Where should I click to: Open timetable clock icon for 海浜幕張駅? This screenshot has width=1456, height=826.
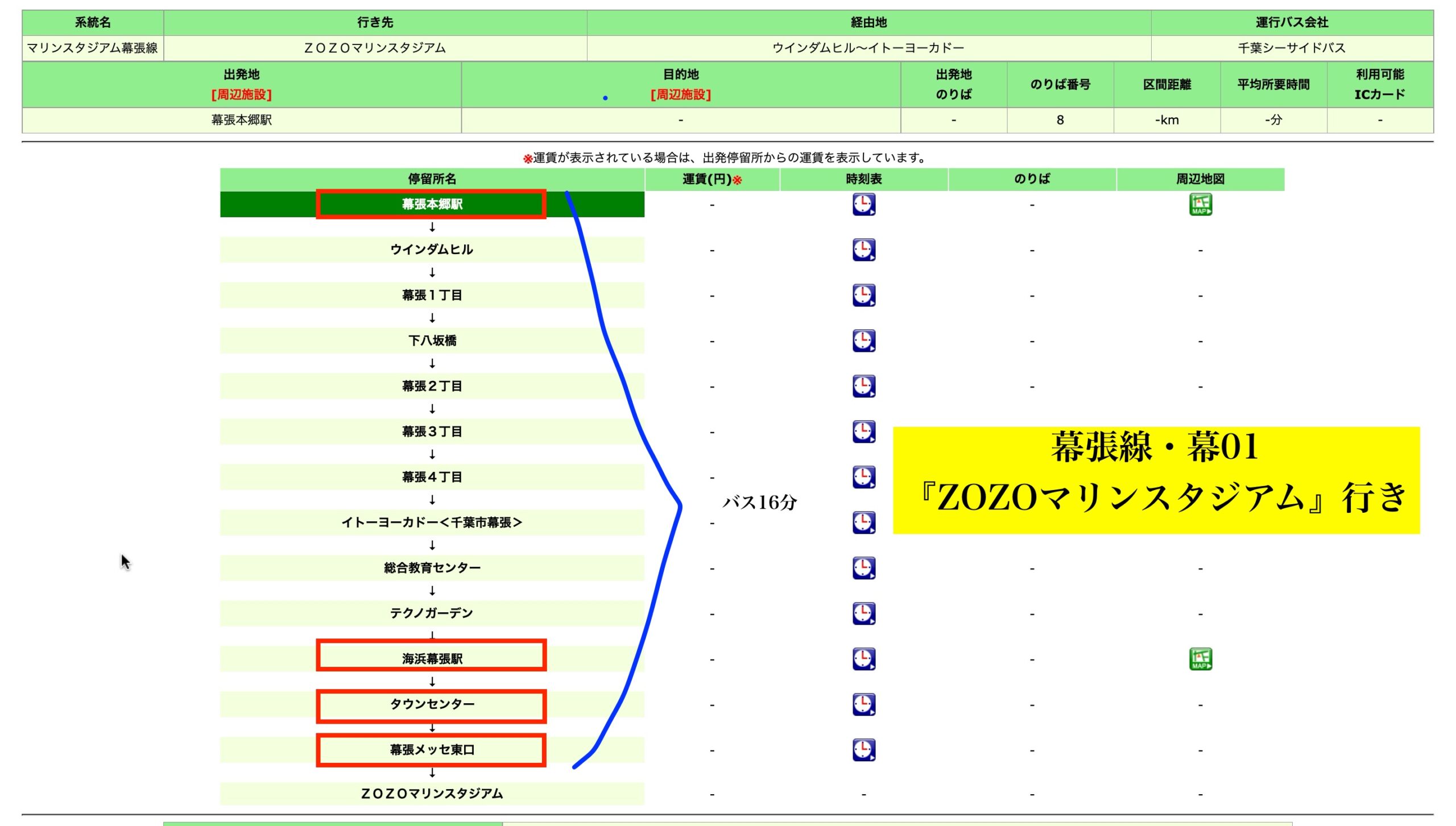(863, 659)
